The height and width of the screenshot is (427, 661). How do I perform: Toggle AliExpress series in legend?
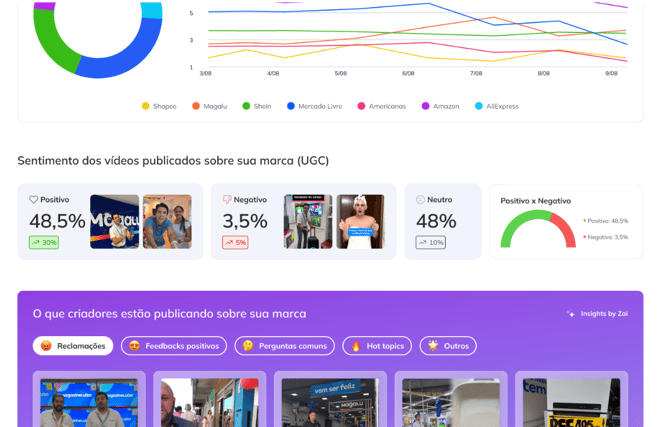[x=497, y=106]
